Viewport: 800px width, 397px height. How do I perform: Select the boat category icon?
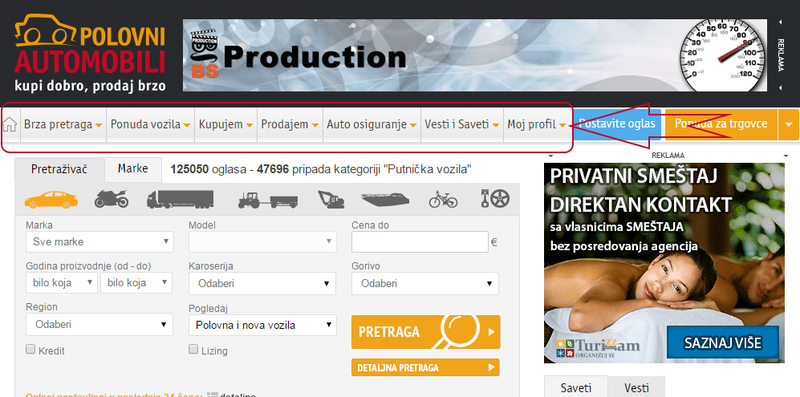click(386, 200)
